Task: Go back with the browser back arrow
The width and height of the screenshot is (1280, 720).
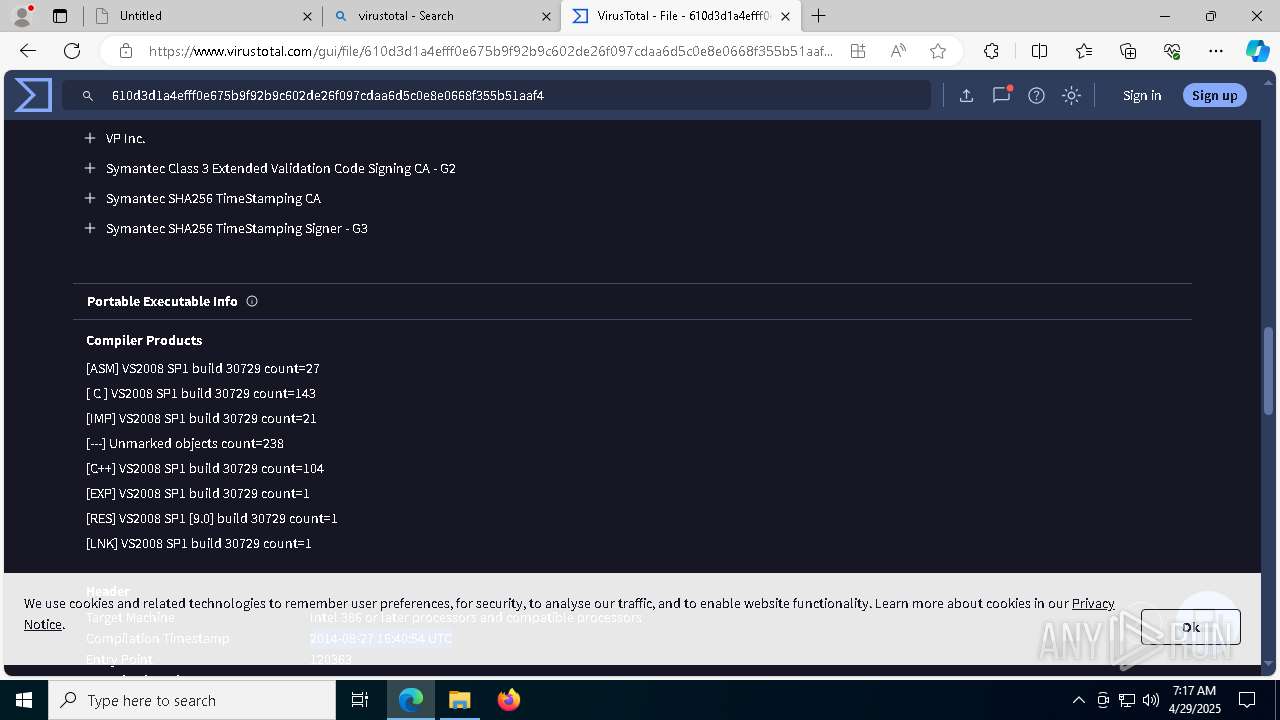Action: [x=28, y=51]
